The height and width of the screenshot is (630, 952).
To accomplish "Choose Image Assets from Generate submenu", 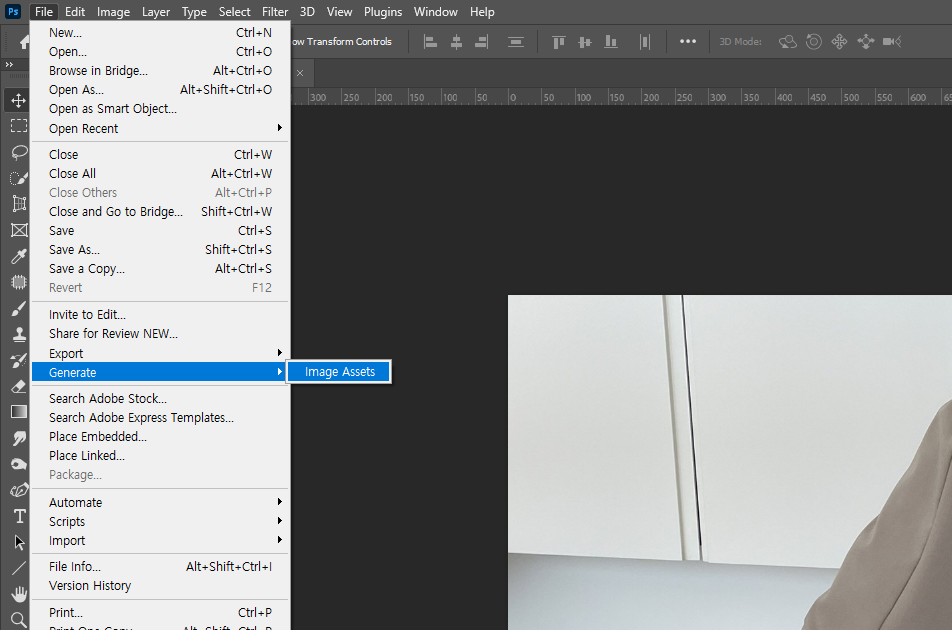I will point(339,372).
